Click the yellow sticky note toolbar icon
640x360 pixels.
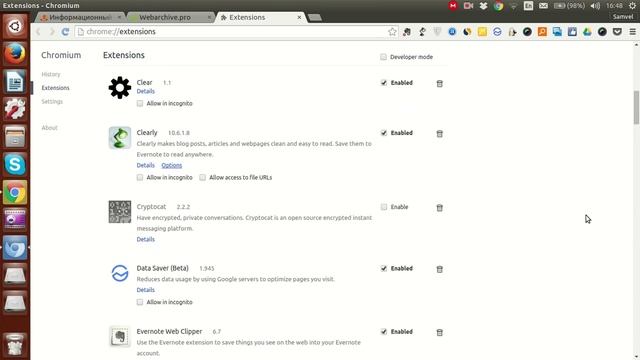click(482, 31)
